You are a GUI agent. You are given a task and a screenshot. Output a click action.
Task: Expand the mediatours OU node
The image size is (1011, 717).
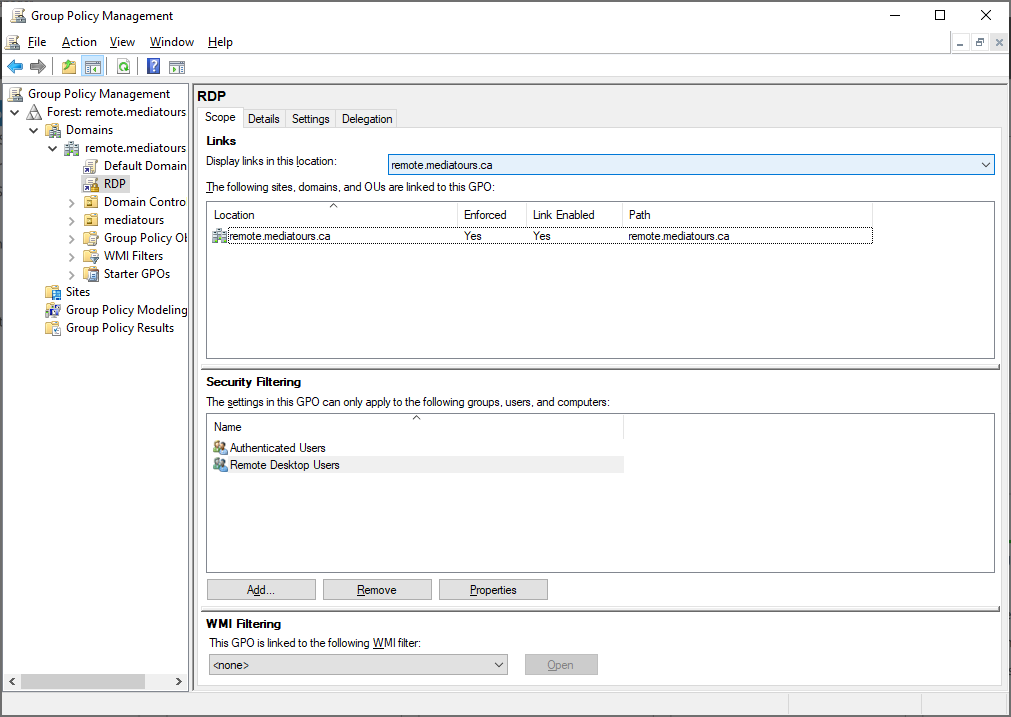click(72, 221)
